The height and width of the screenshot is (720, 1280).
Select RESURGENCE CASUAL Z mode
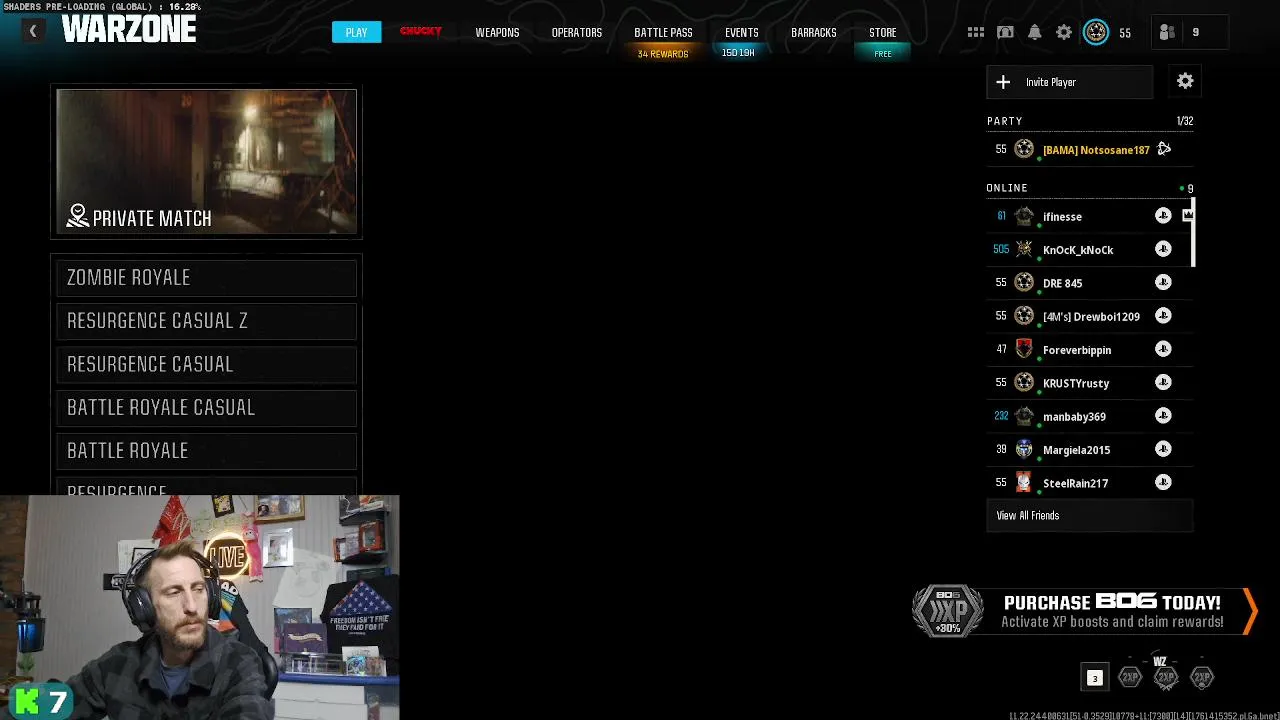(x=206, y=320)
